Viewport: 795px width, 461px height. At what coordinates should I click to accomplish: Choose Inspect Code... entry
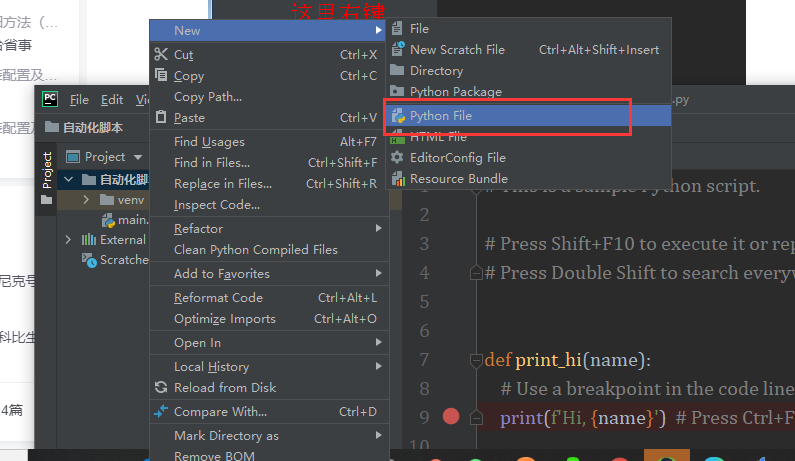pyautogui.click(x=269, y=204)
